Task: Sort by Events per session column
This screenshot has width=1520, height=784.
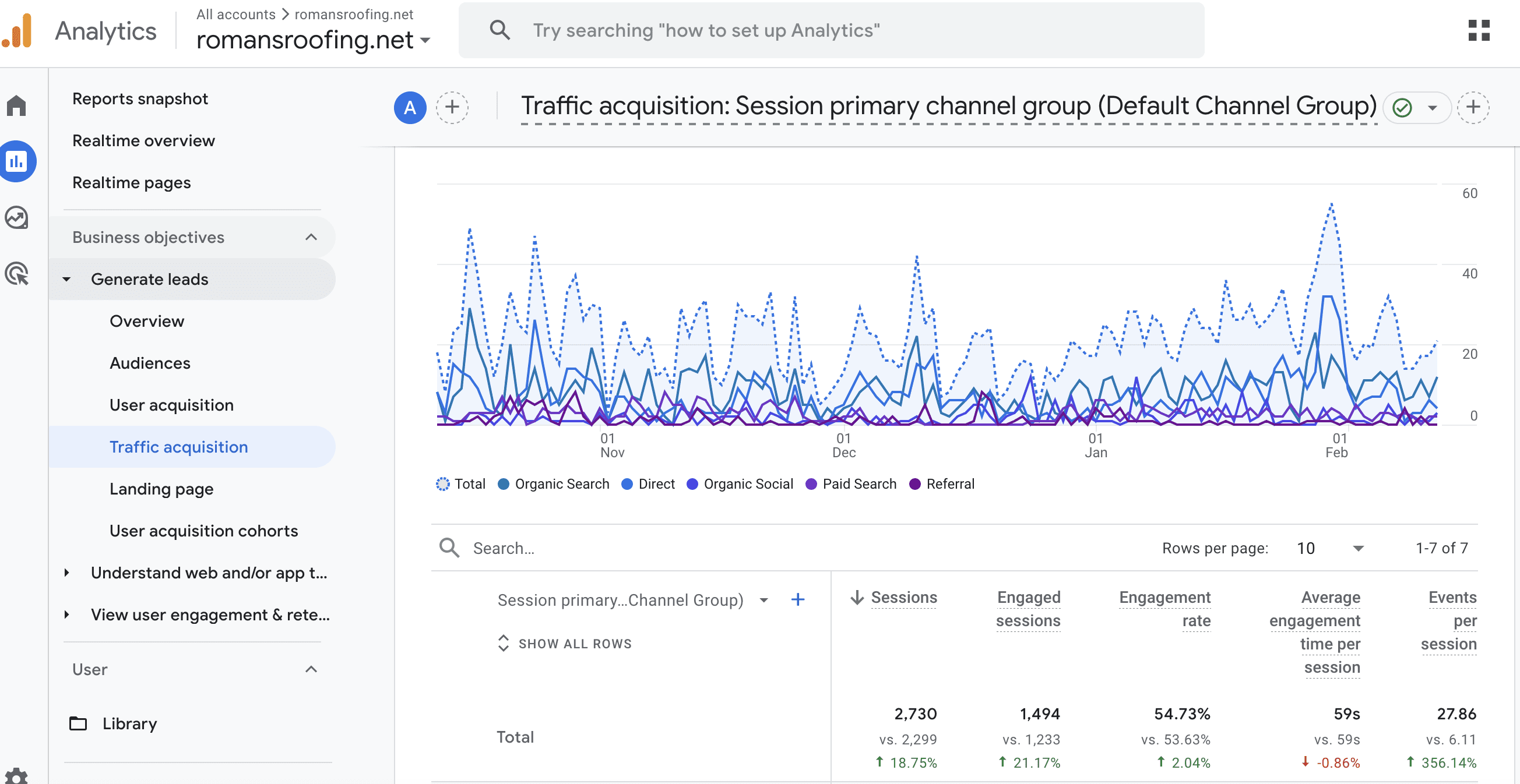Action: 1448,620
